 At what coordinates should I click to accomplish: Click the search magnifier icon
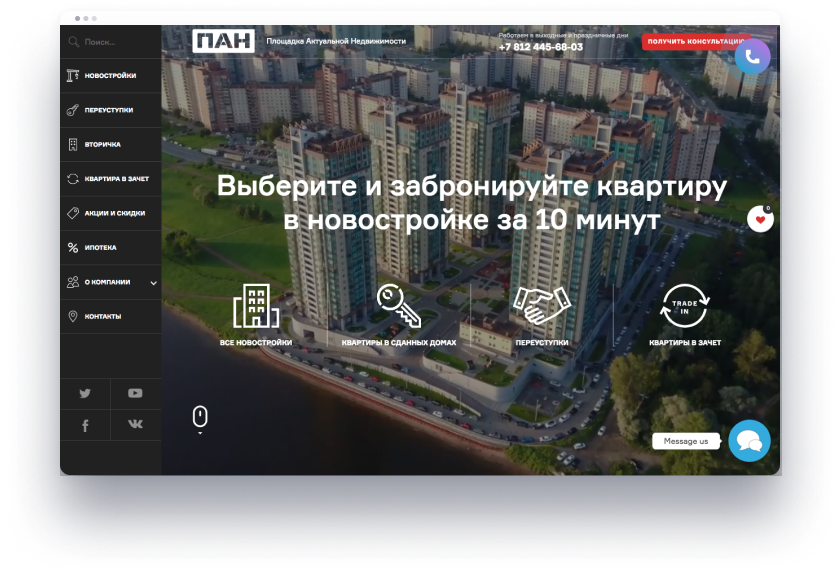[73, 41]
